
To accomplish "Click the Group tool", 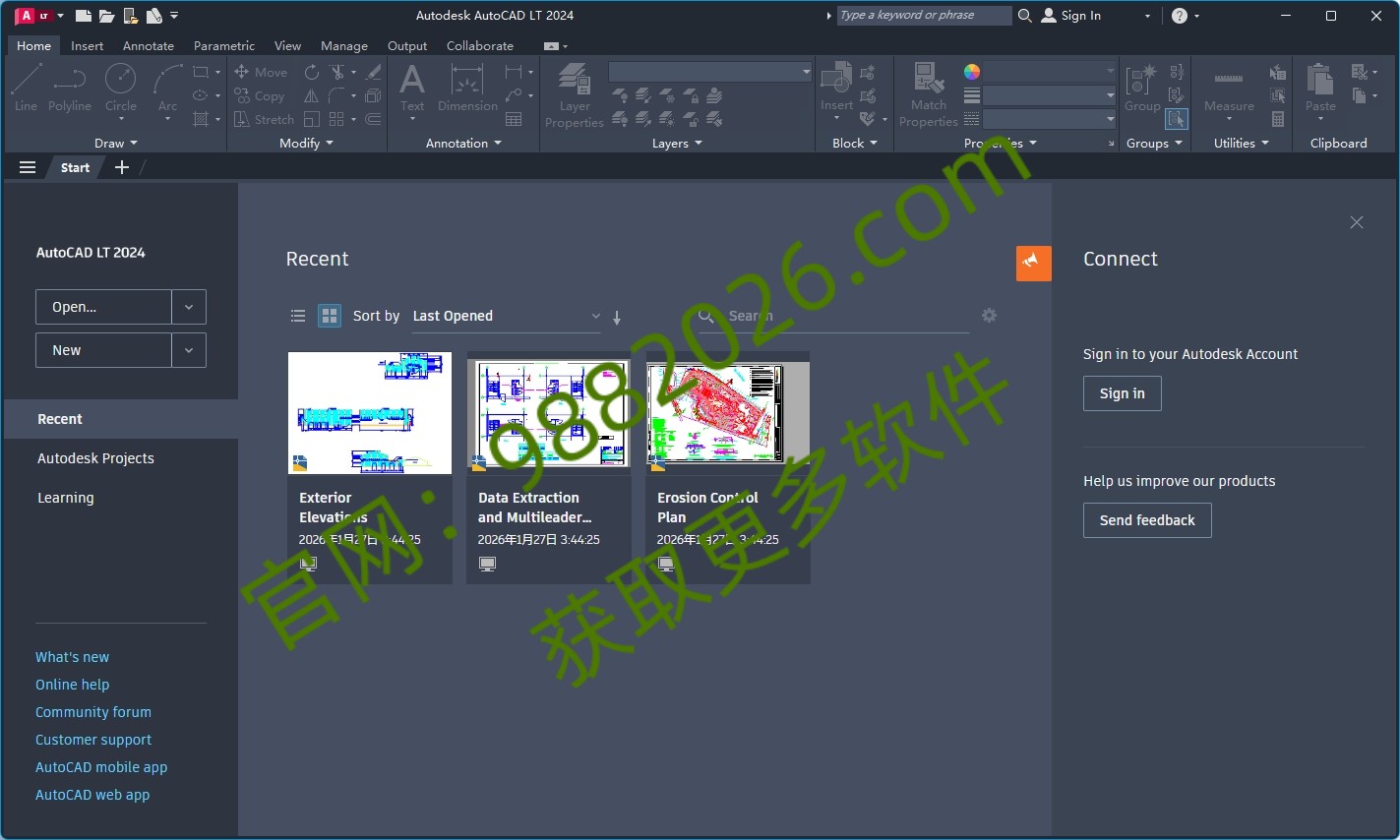I will coord(1142,88).
